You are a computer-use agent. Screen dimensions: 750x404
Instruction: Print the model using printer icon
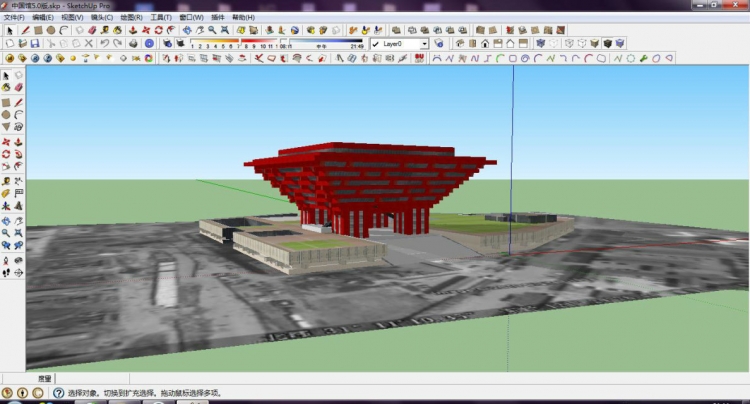point(133,44)
